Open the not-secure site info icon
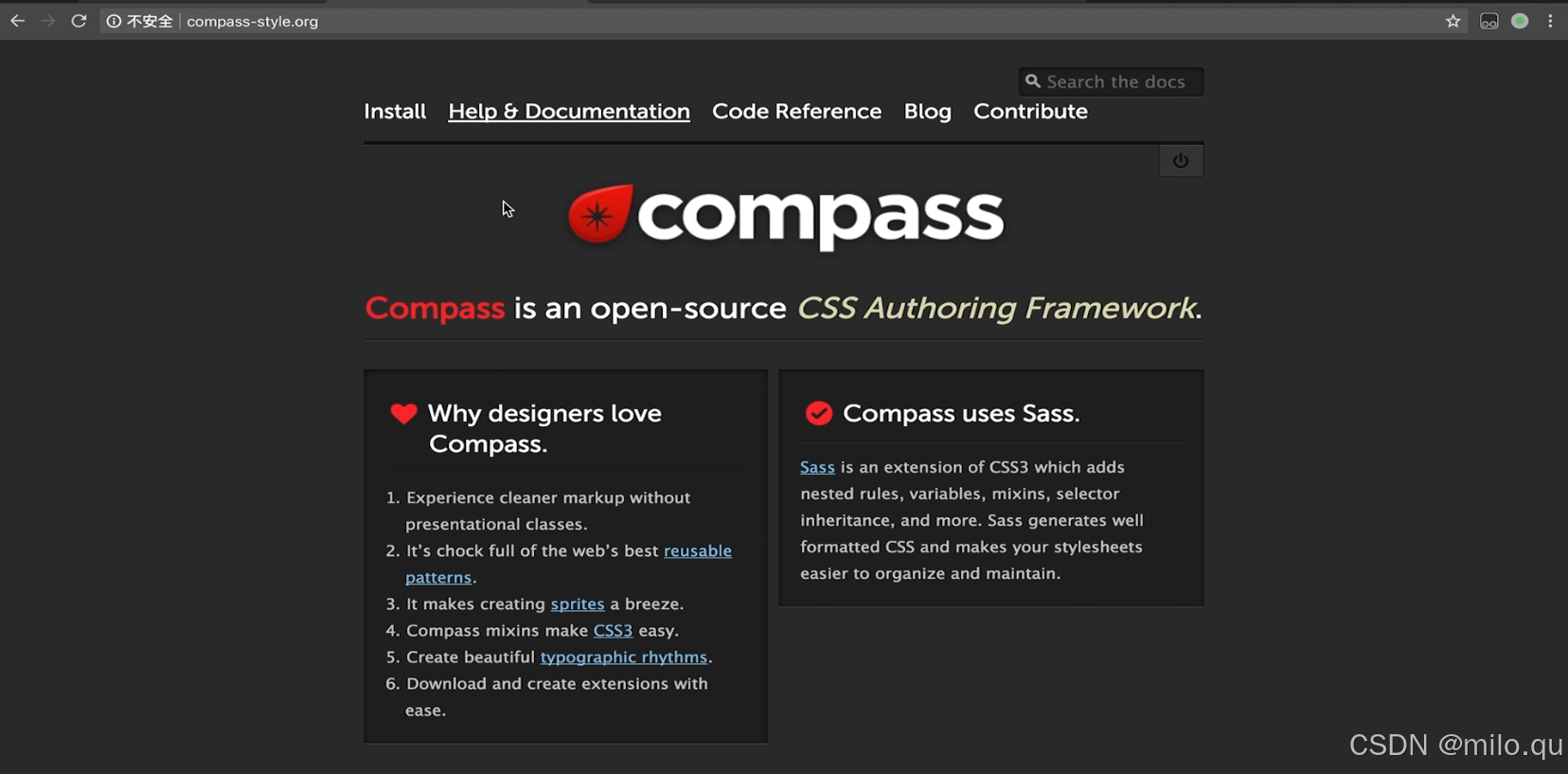The image size is (1568, 774). 114,21
